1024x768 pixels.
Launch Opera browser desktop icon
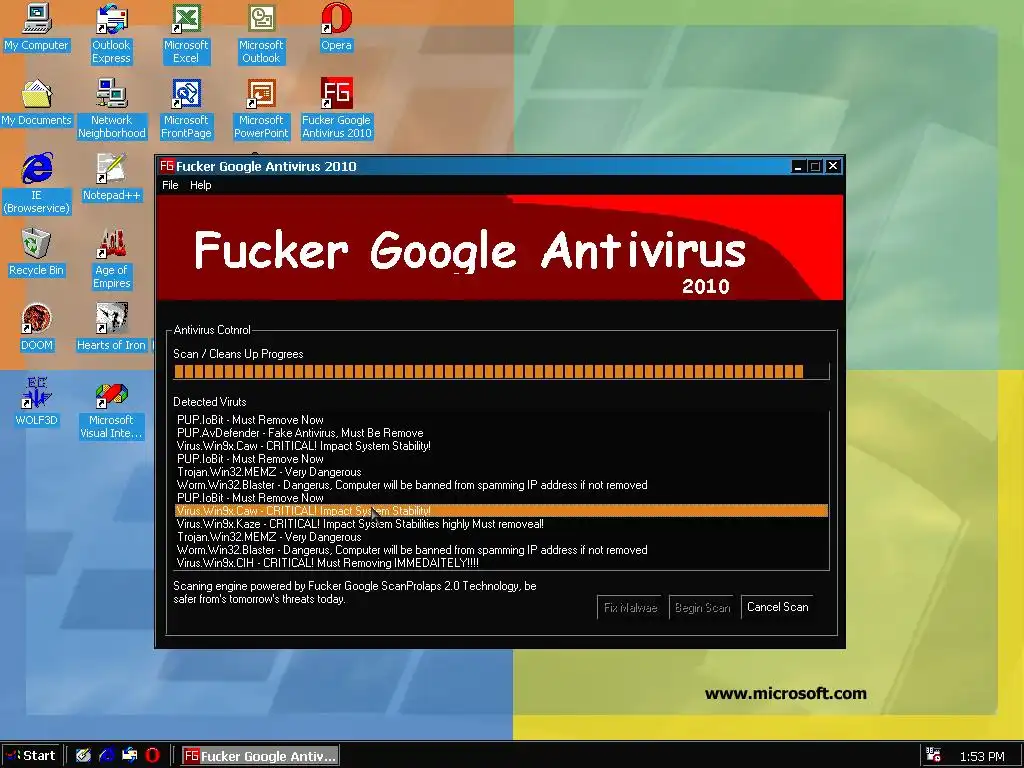point(336,27)
